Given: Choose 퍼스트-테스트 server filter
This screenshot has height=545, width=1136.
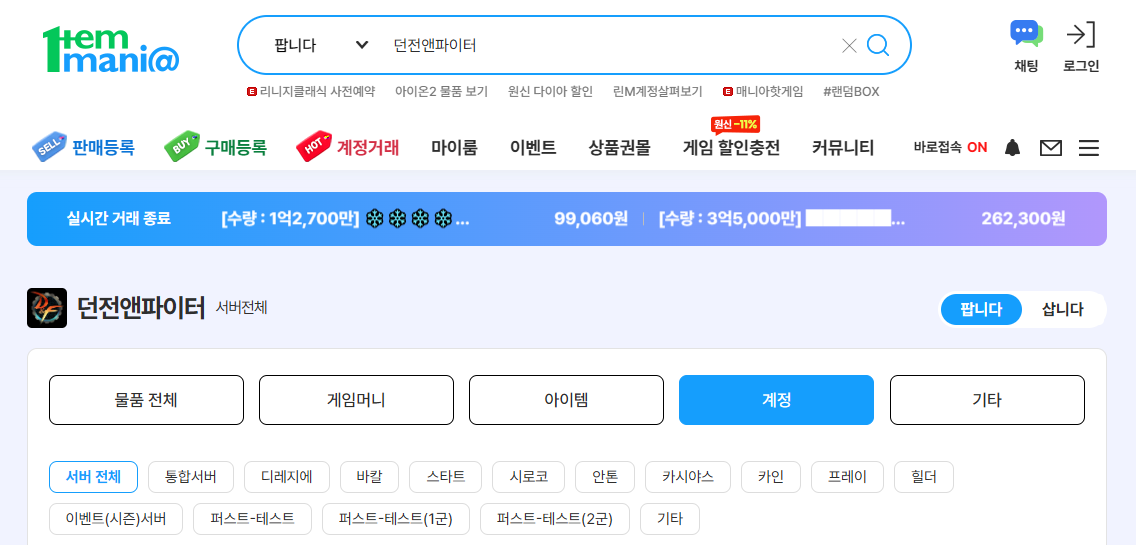Looking at the screenshot, I should point(252,519).
